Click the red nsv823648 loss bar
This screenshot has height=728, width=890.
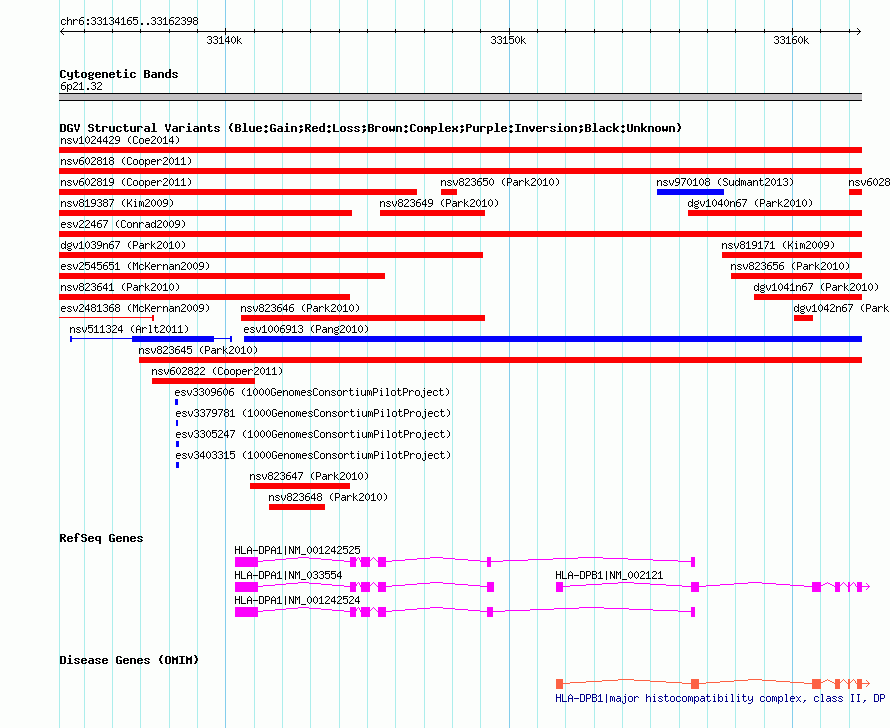point(297,507)
